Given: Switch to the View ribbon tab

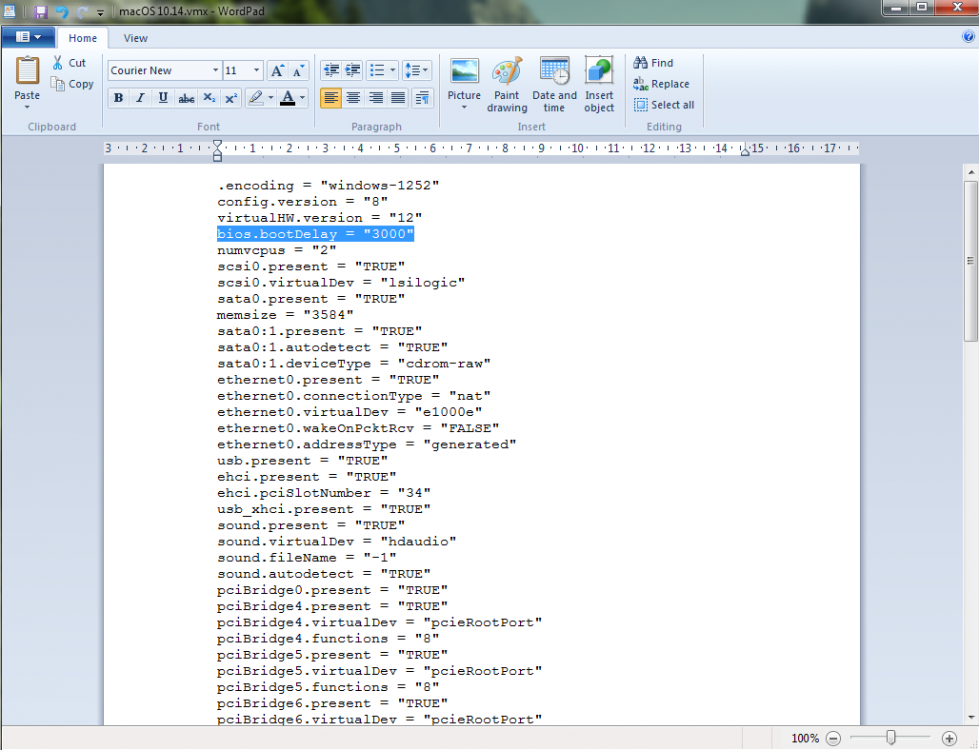Looking at the screenshot, I should [135, 38].
